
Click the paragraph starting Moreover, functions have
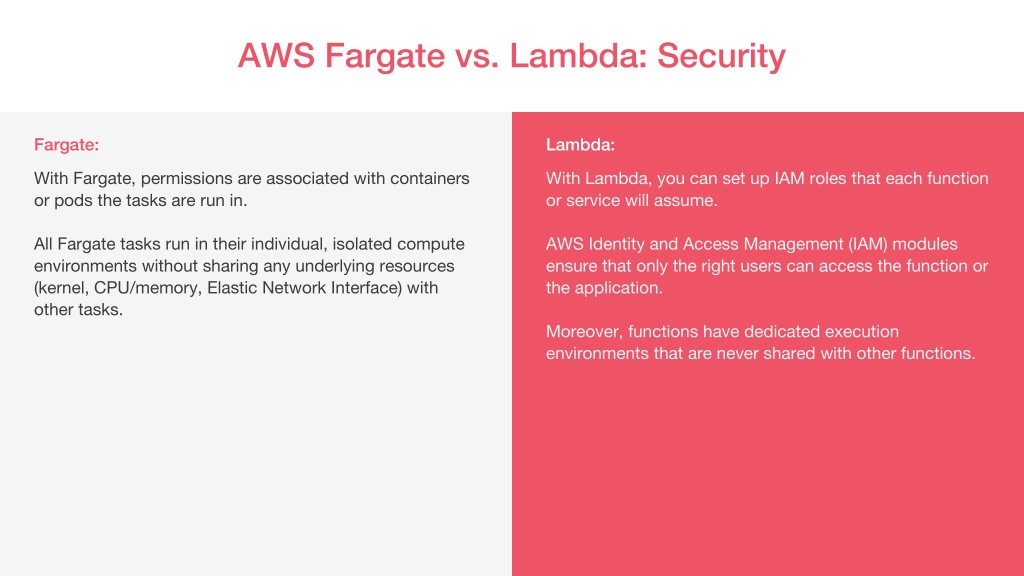(761, 342)
